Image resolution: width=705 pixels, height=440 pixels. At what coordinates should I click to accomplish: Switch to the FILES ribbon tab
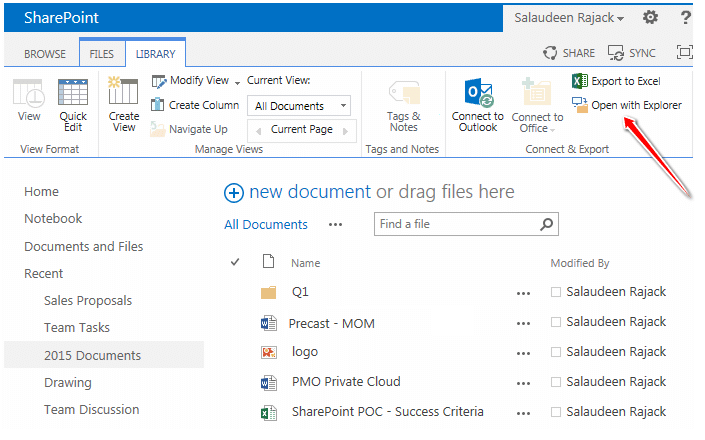click(102, 54)
